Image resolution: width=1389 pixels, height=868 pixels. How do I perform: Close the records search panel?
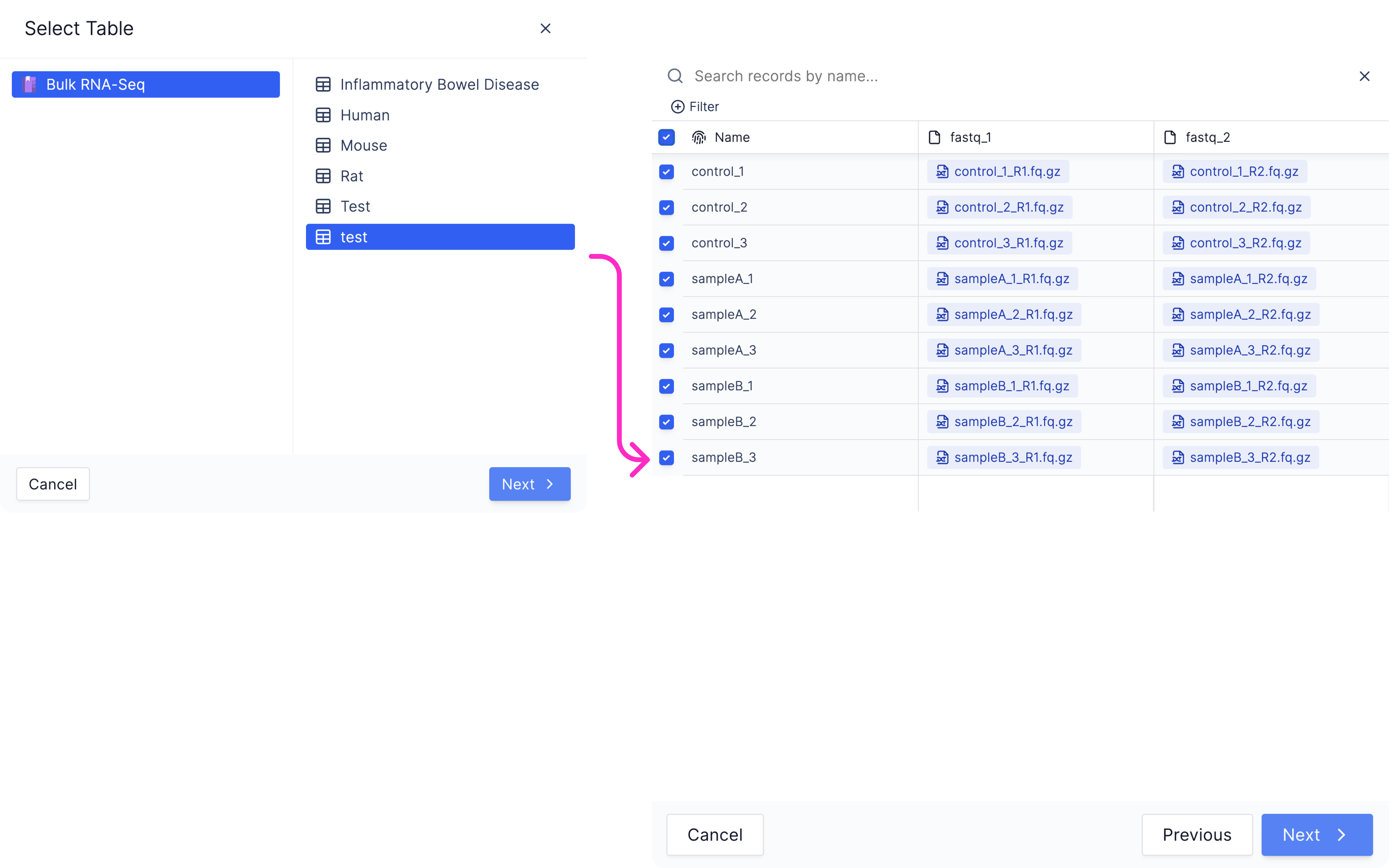coord(1364,76)
